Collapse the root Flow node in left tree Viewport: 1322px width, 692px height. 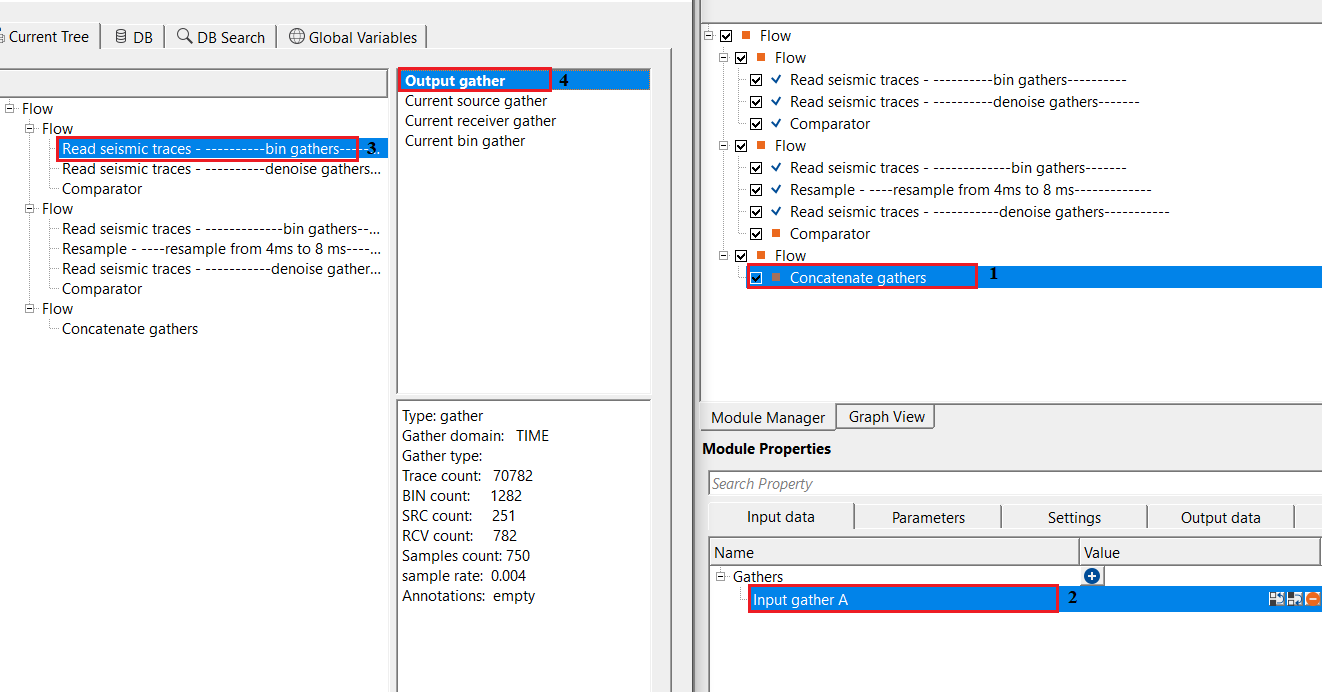pos(10,109)
